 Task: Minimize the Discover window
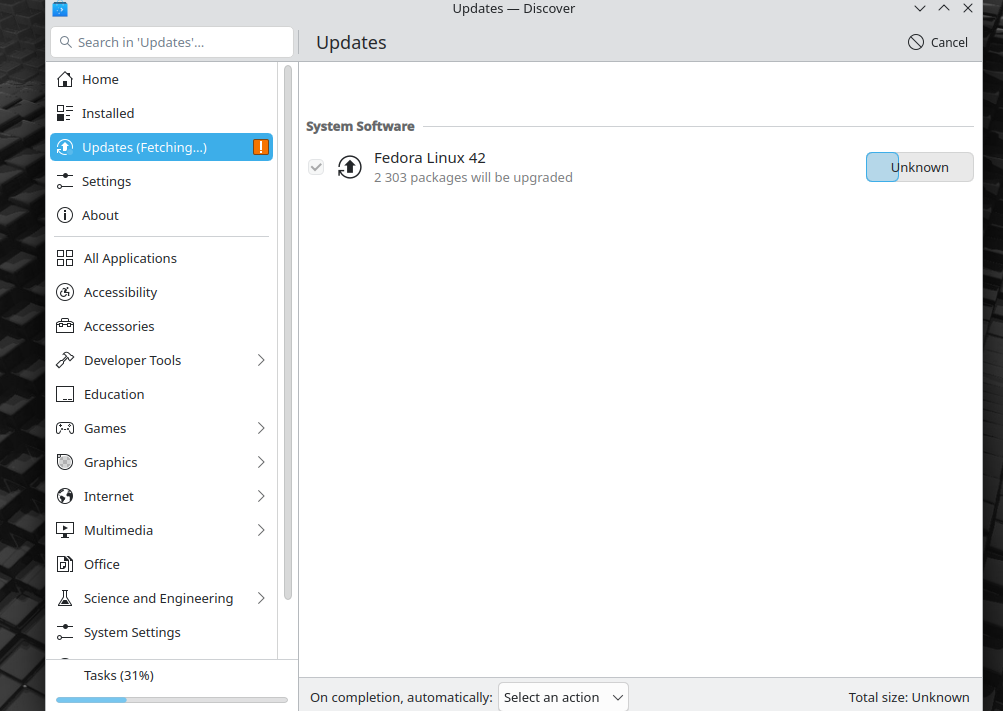point(919,8)
